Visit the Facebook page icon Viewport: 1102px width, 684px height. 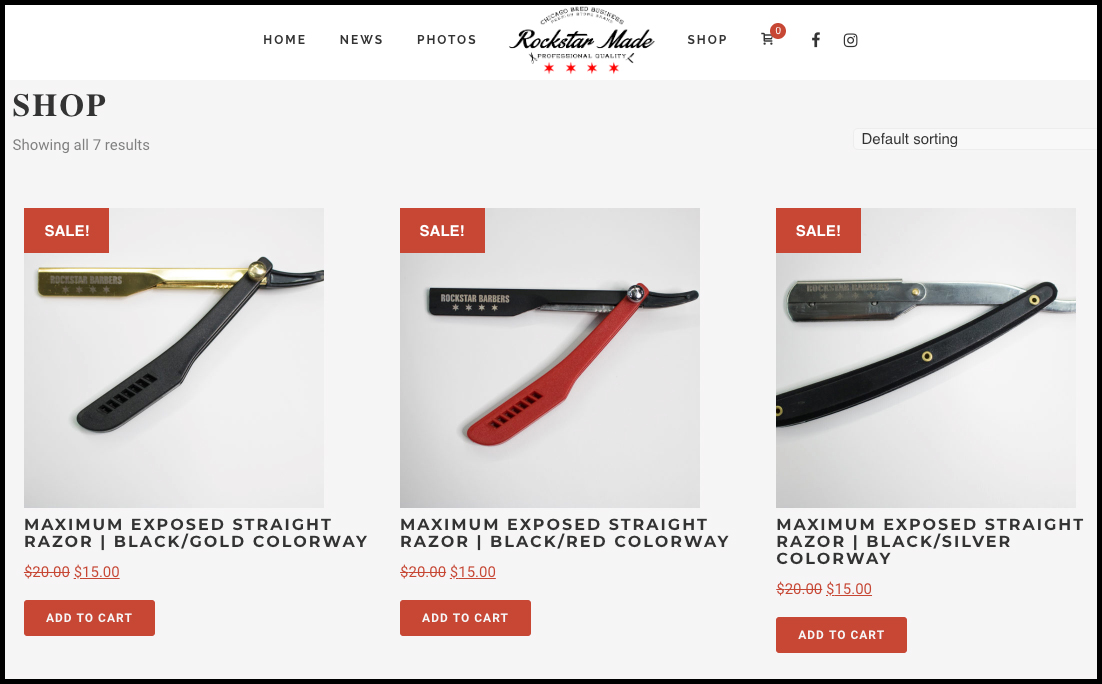(x=815, y=40)
